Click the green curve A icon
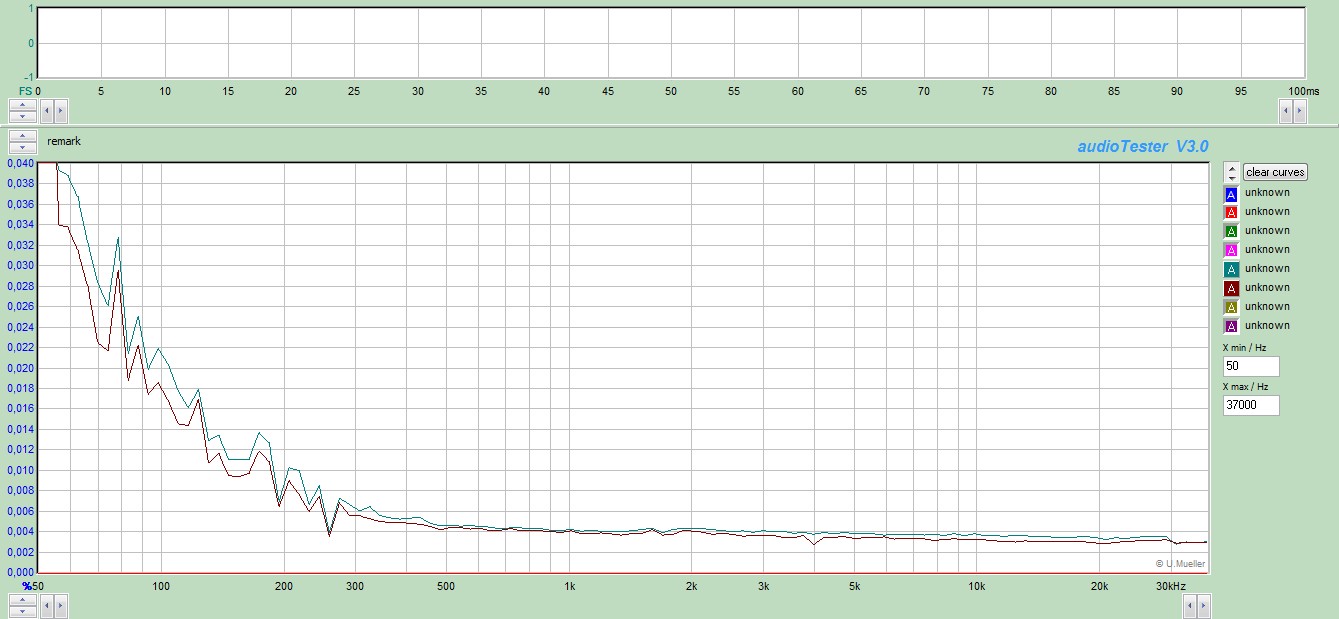 (x=1231, y=232)
